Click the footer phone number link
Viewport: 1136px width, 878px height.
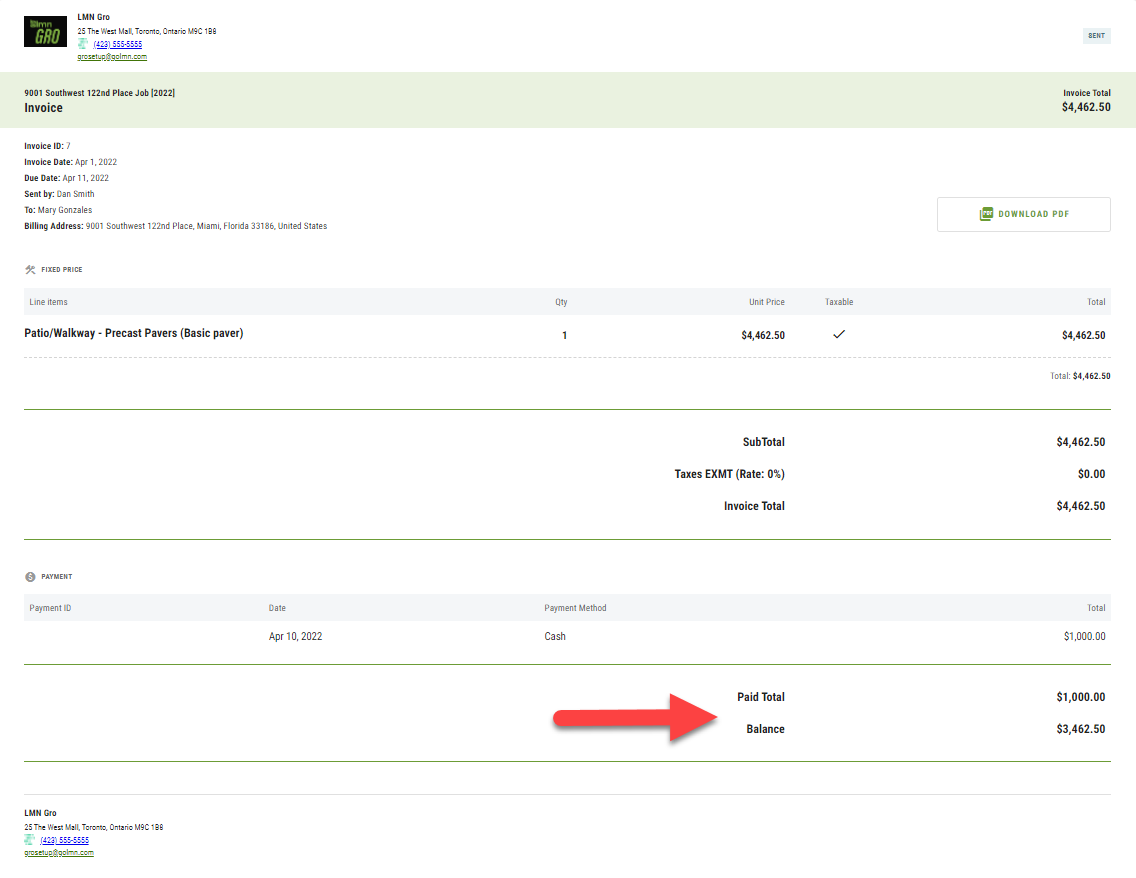(x=65, y=840)
